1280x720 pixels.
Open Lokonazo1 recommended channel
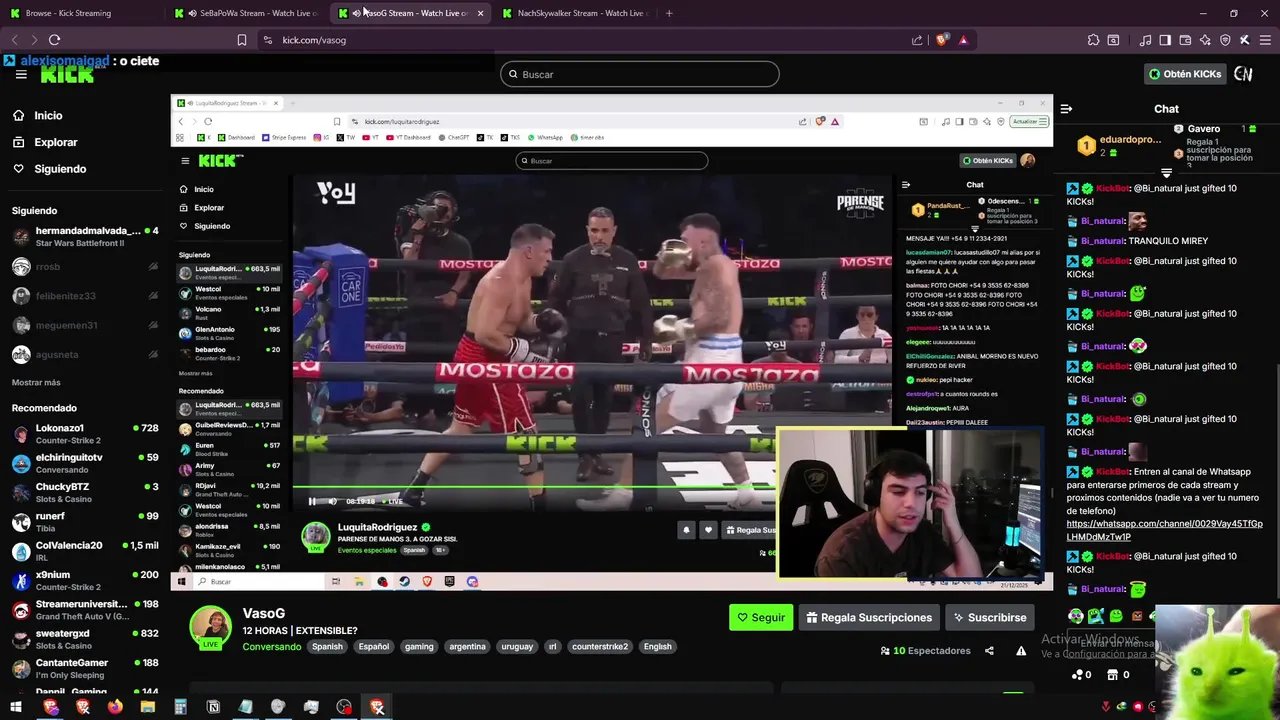[x=84, y=434]
